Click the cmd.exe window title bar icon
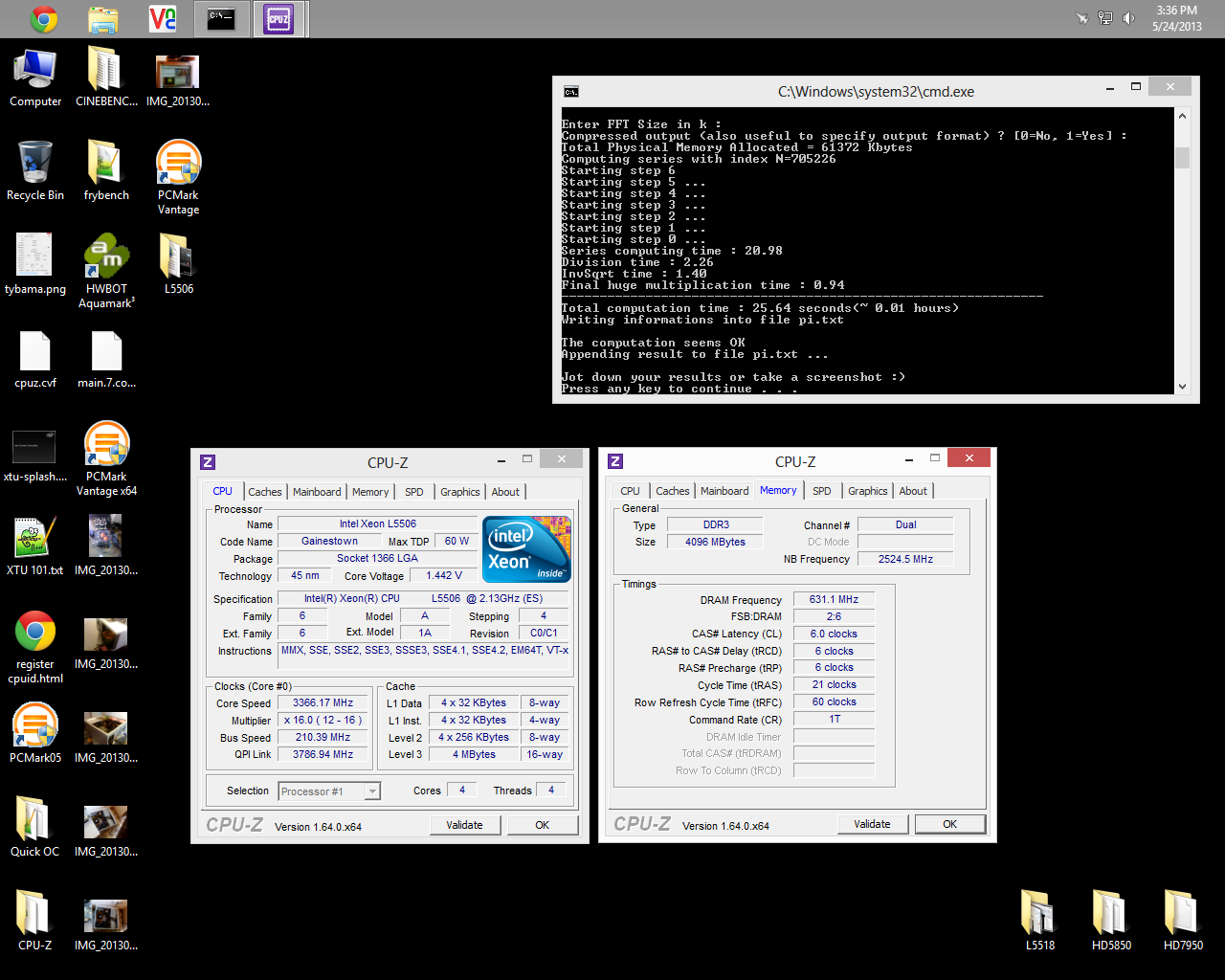 571,92
